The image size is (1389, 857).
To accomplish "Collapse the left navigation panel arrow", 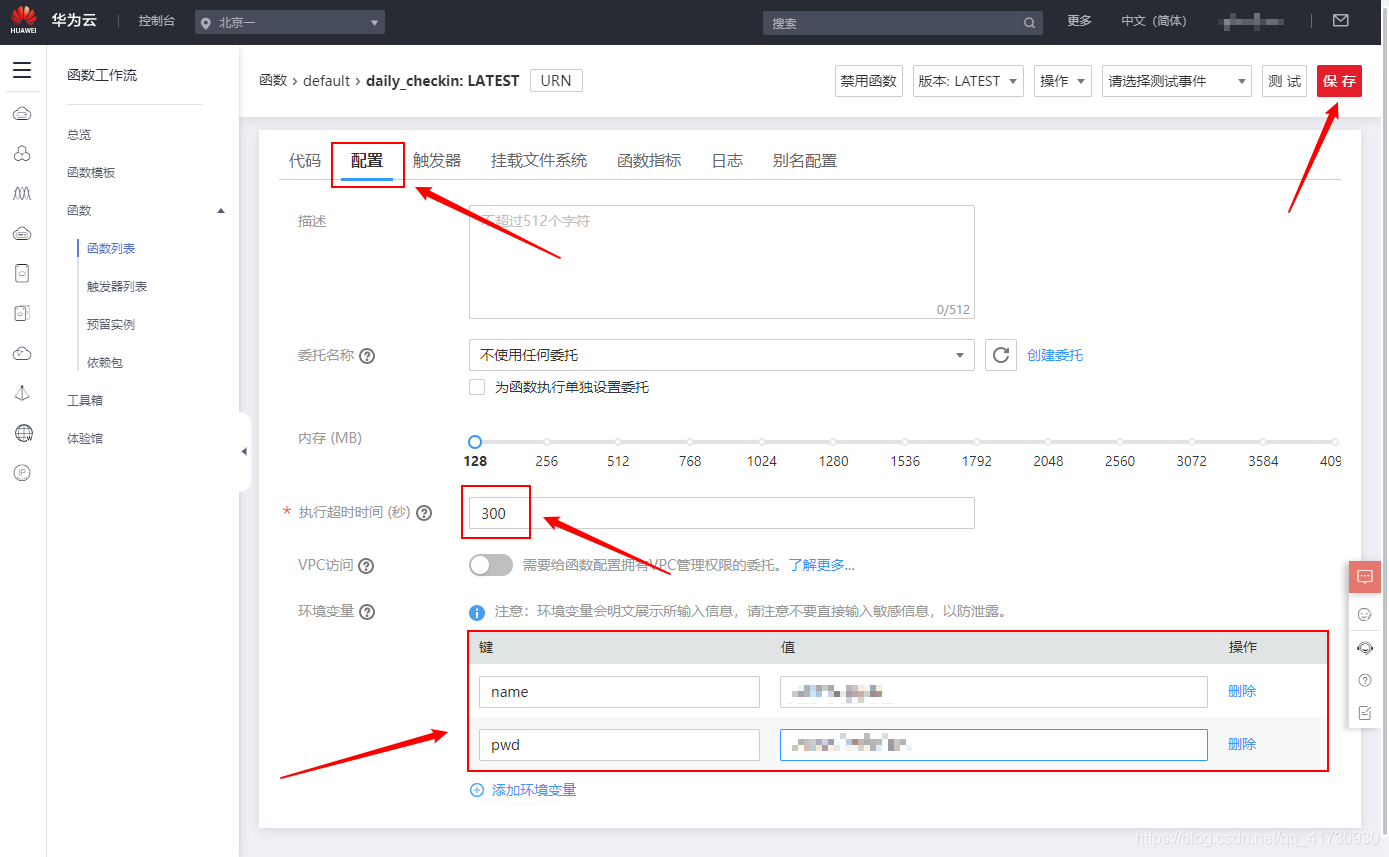I will pyautogui.click(x=244, y=452).
